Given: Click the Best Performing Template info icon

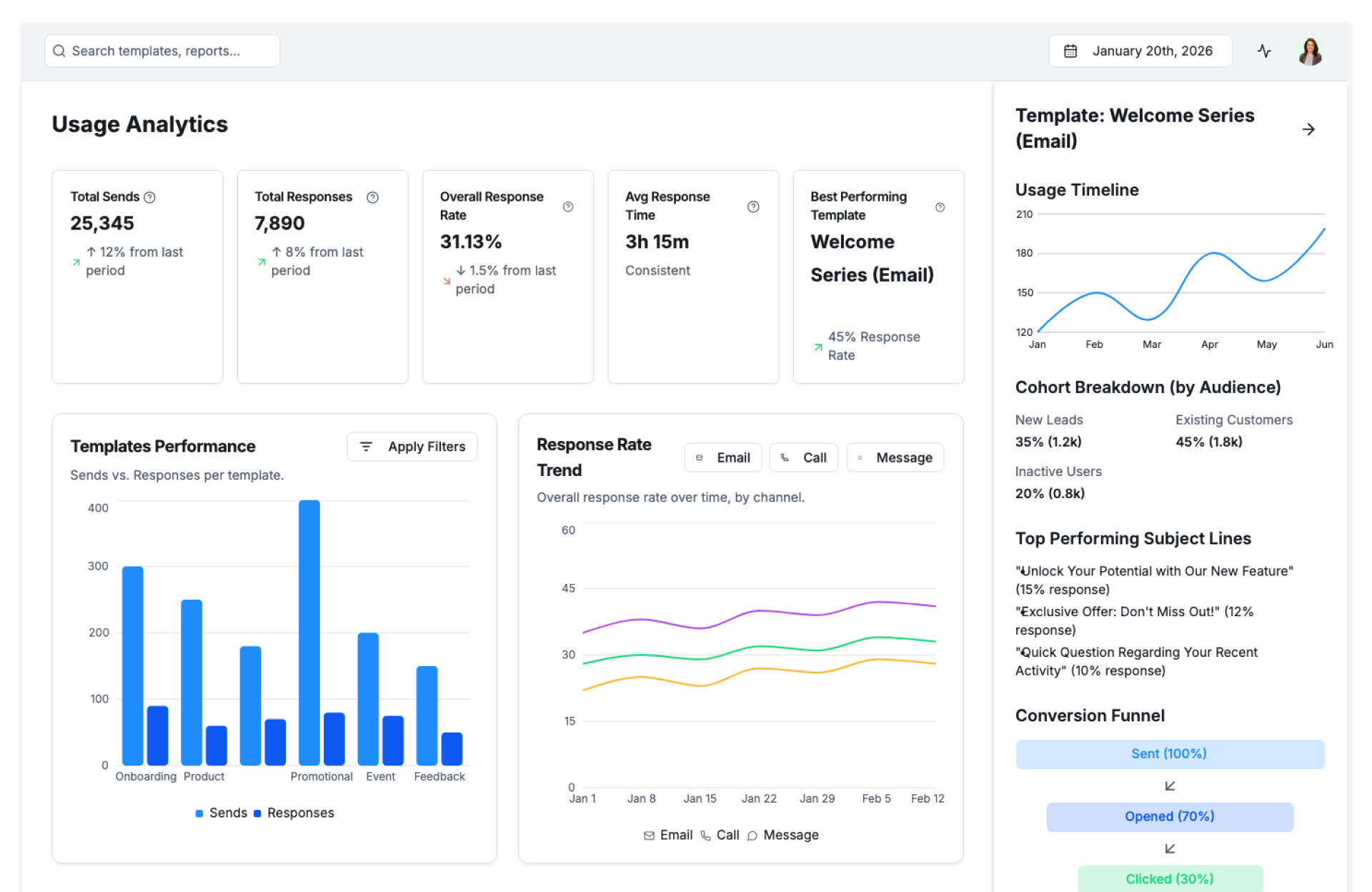Looking at the screenshot, I should [x=940, y=207].
